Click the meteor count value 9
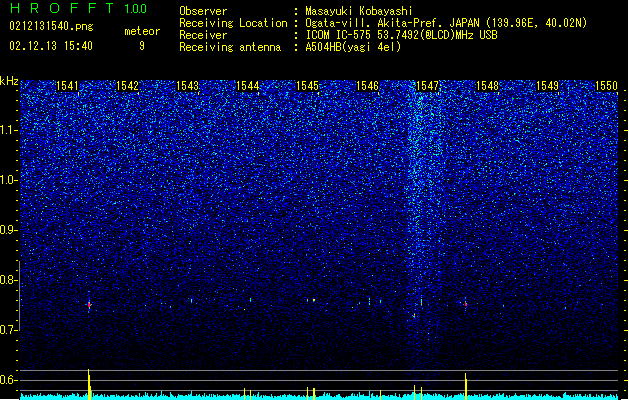The width and height of the screenshot is (629, 400). (142, 46)
